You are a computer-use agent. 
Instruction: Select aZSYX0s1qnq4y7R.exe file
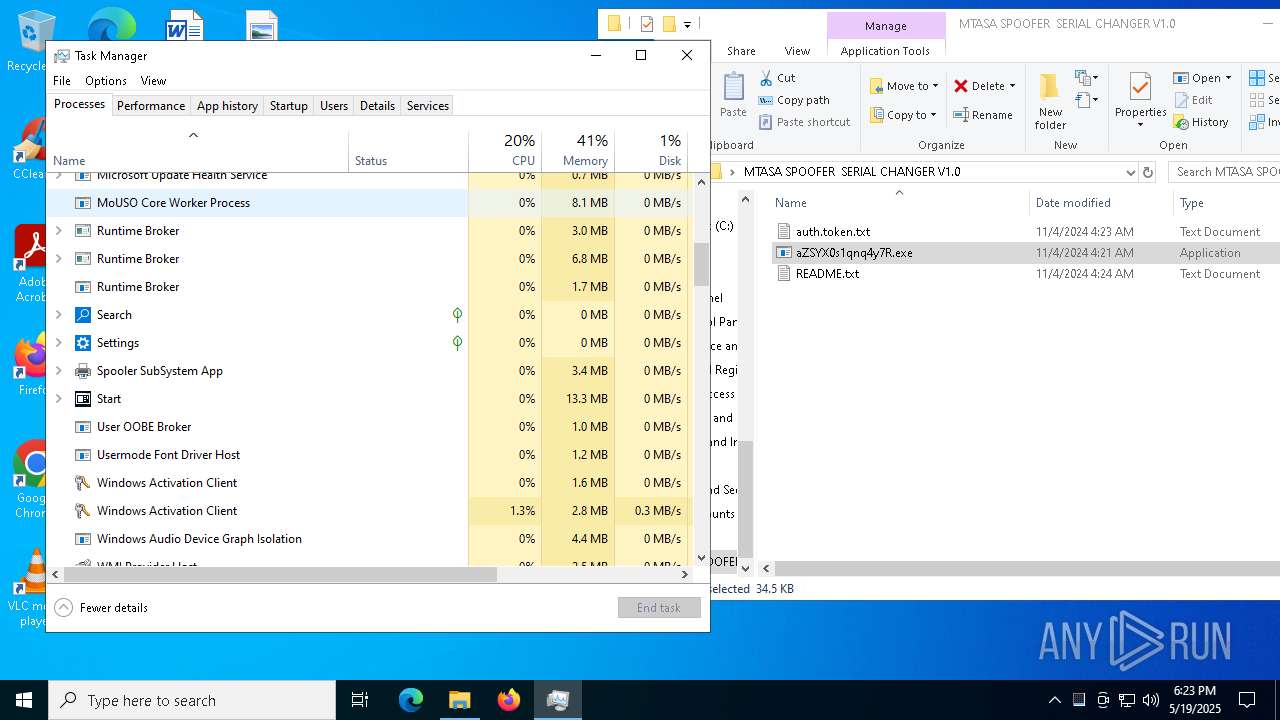pyautogui.click(x=853, y=253)
